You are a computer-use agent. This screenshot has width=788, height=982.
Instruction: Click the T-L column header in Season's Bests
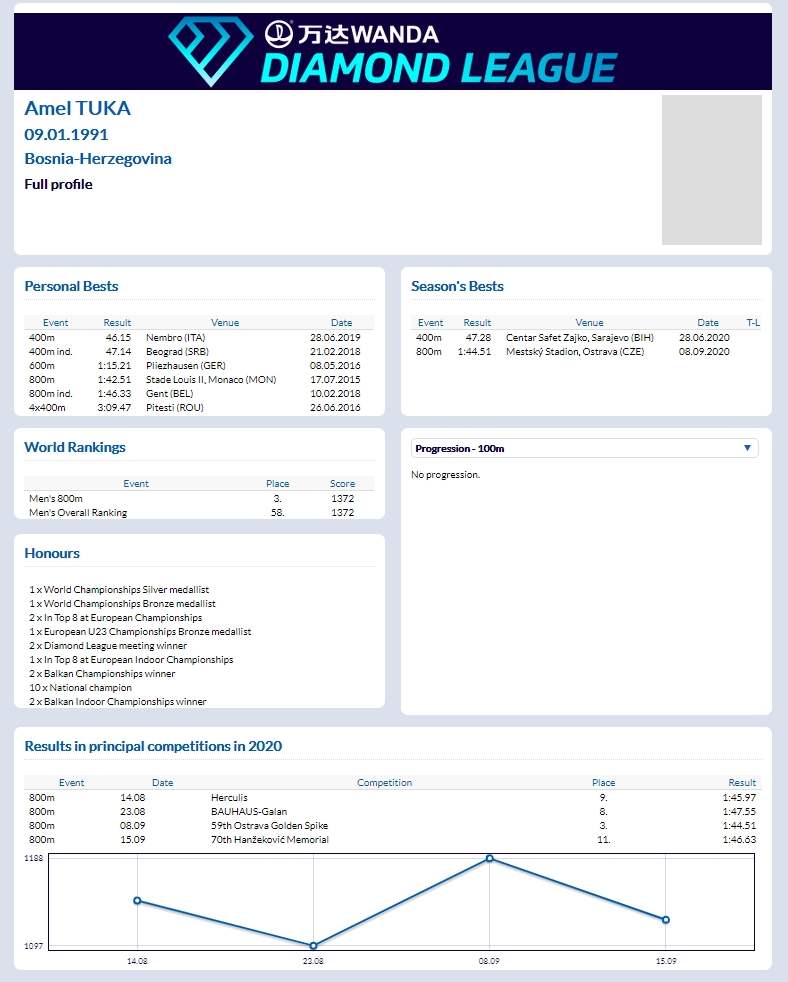click(752, 323)
